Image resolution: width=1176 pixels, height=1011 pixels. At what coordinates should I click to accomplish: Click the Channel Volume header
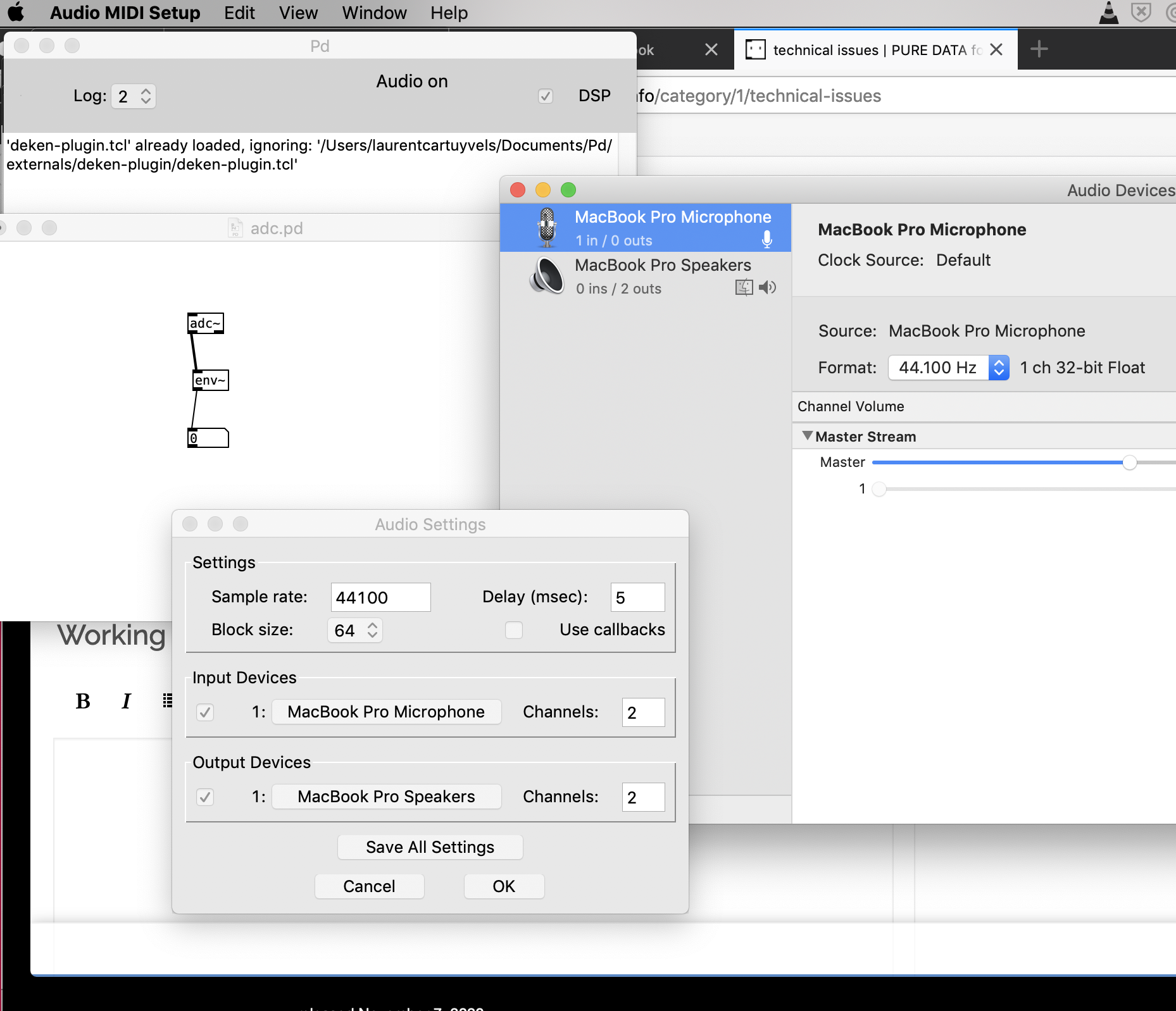[x=851, y=406]
